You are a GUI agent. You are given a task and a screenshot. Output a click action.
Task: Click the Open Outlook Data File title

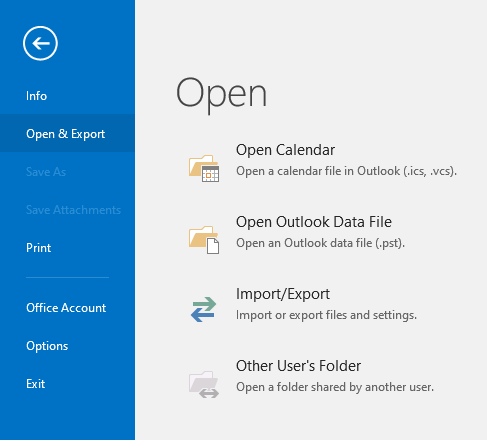coord(314,222)
